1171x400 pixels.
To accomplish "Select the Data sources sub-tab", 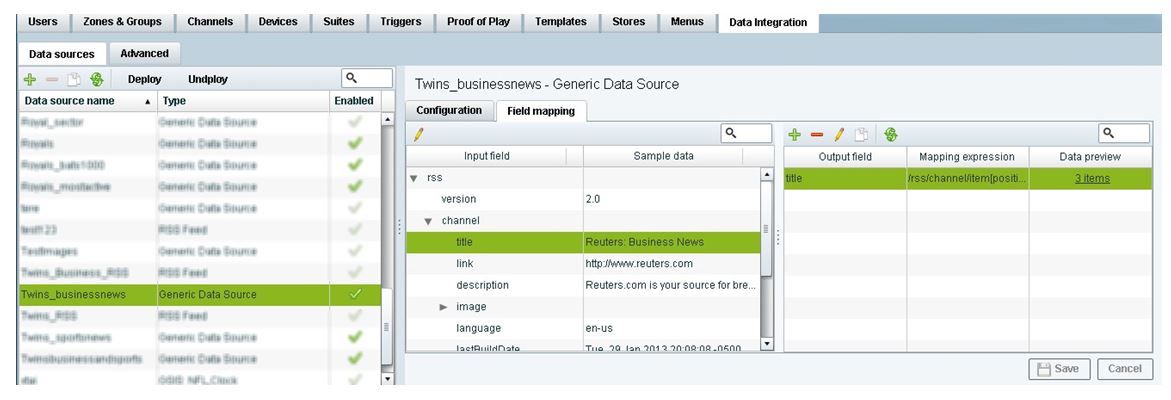I will [62, 54].
